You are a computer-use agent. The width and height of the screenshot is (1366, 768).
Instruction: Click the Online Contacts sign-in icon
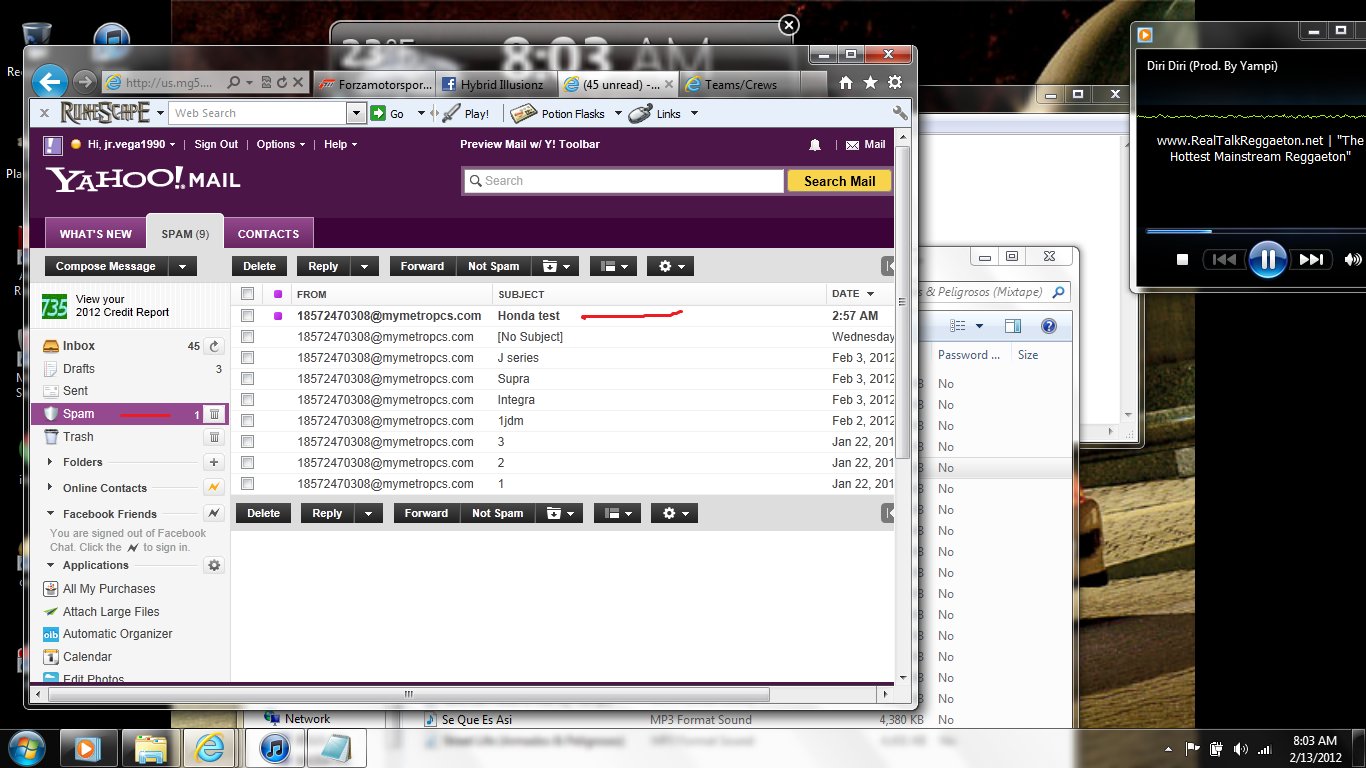(214, 488)
